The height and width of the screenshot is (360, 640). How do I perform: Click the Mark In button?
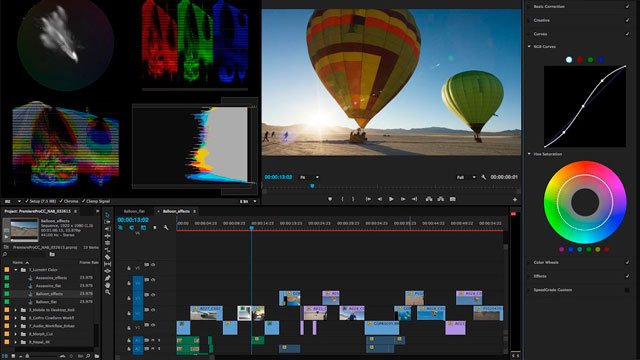coord(342,199)
